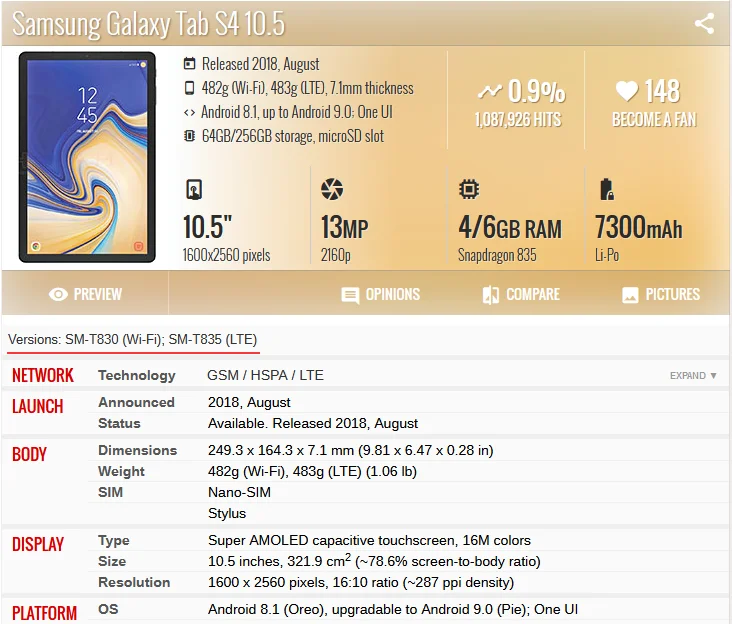Click the share icon in the header
The width and height of the screenshot is (732, 624).
tap(704, 23)
